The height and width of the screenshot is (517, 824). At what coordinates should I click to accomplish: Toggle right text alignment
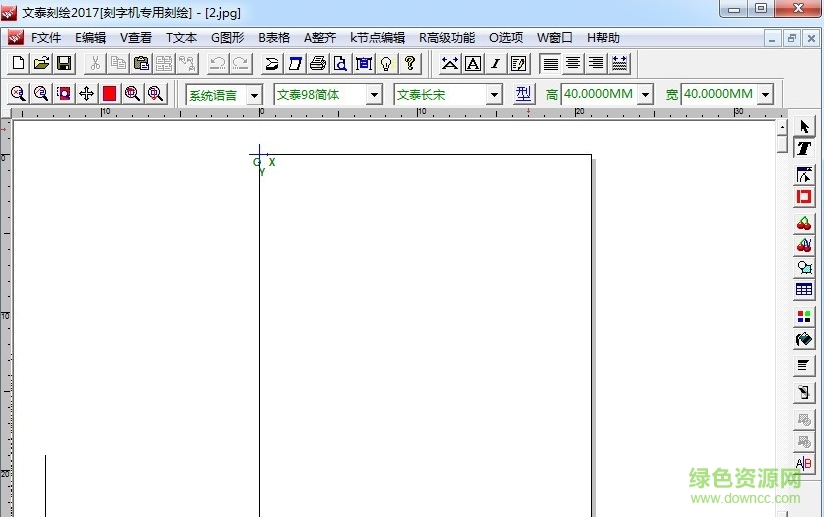coord(596,64)
